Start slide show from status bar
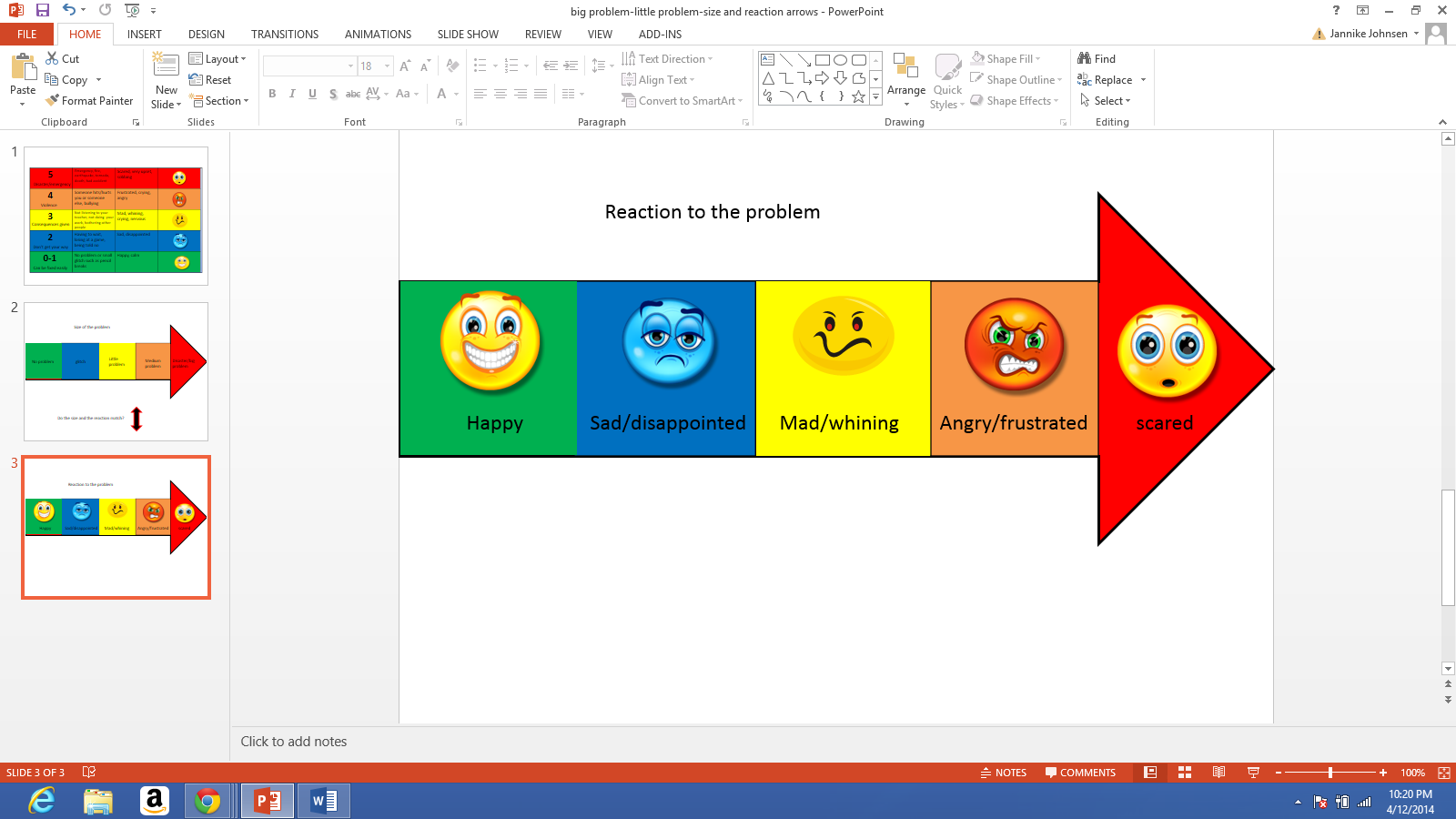This screenshot has height=819, width=1456. click(x=1253, y=773)
